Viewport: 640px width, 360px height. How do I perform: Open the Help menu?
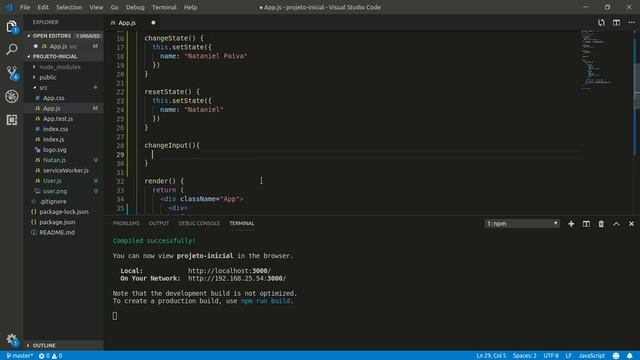coord(190,7)
